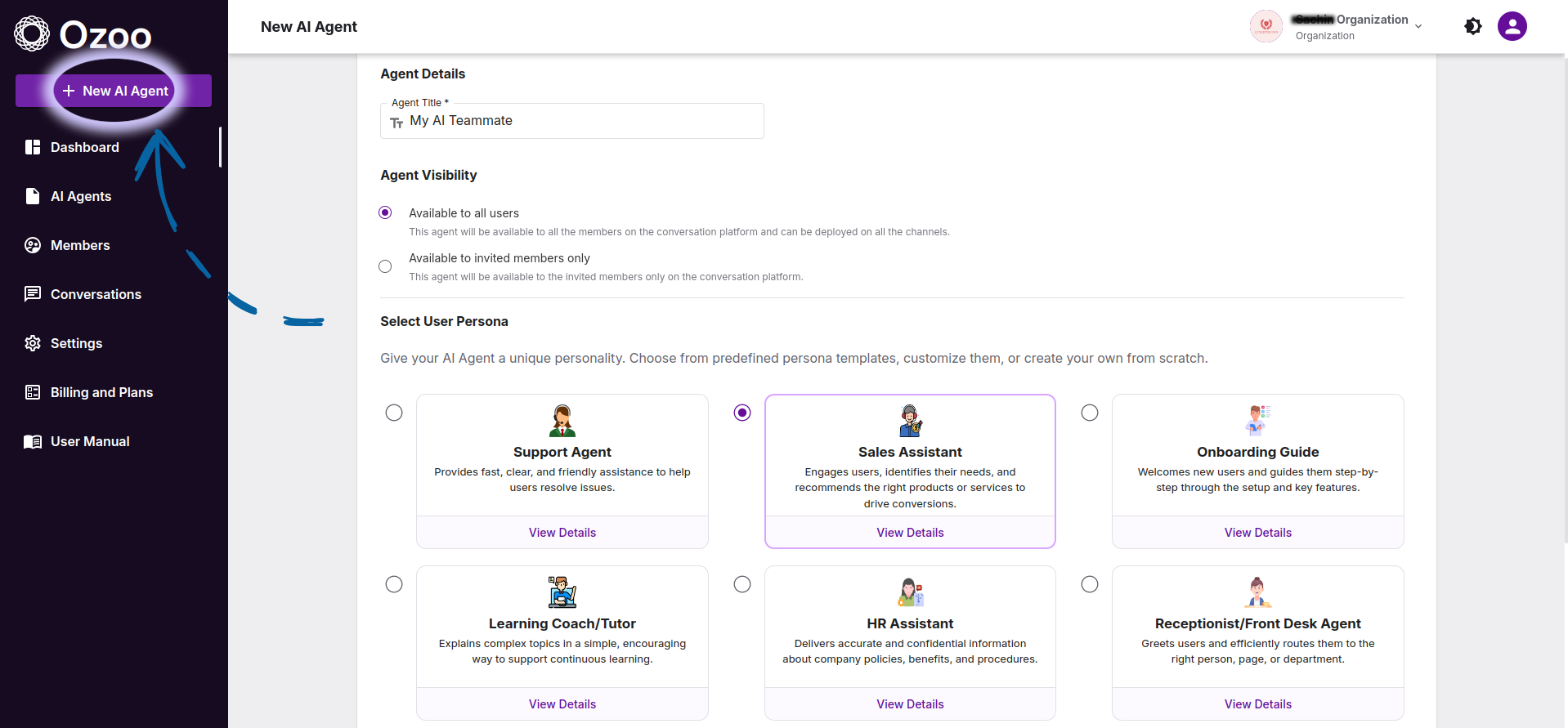Click the Billing and Plans icon
This screenshot has width=1568, height=728.
coord(33,392)
